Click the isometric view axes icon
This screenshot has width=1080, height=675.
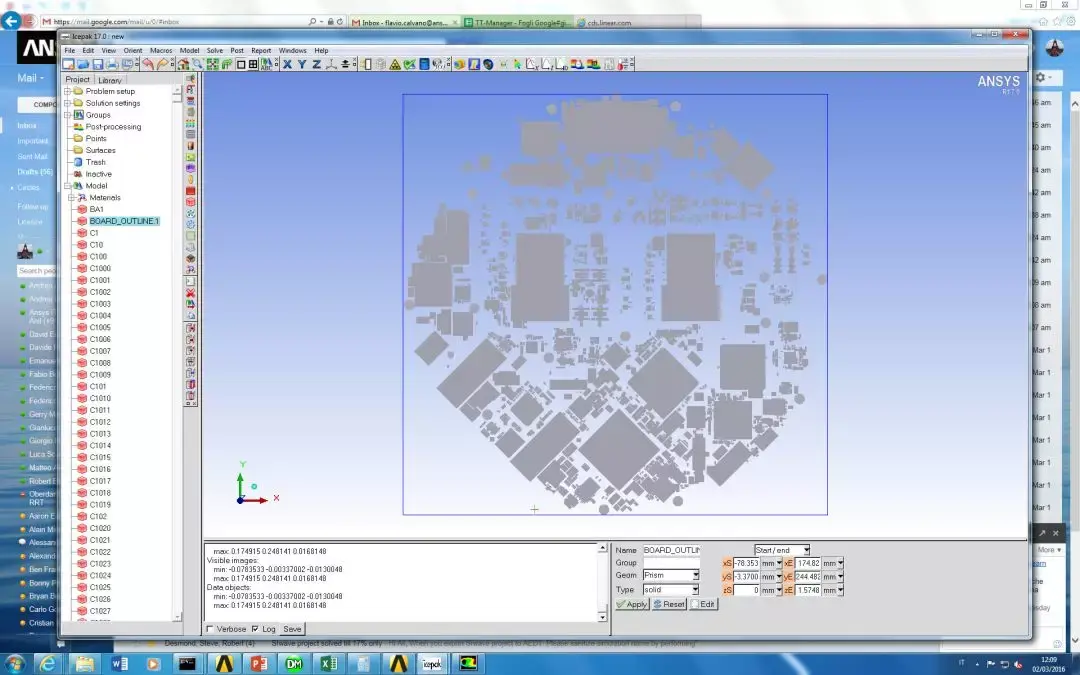(331, 64)
